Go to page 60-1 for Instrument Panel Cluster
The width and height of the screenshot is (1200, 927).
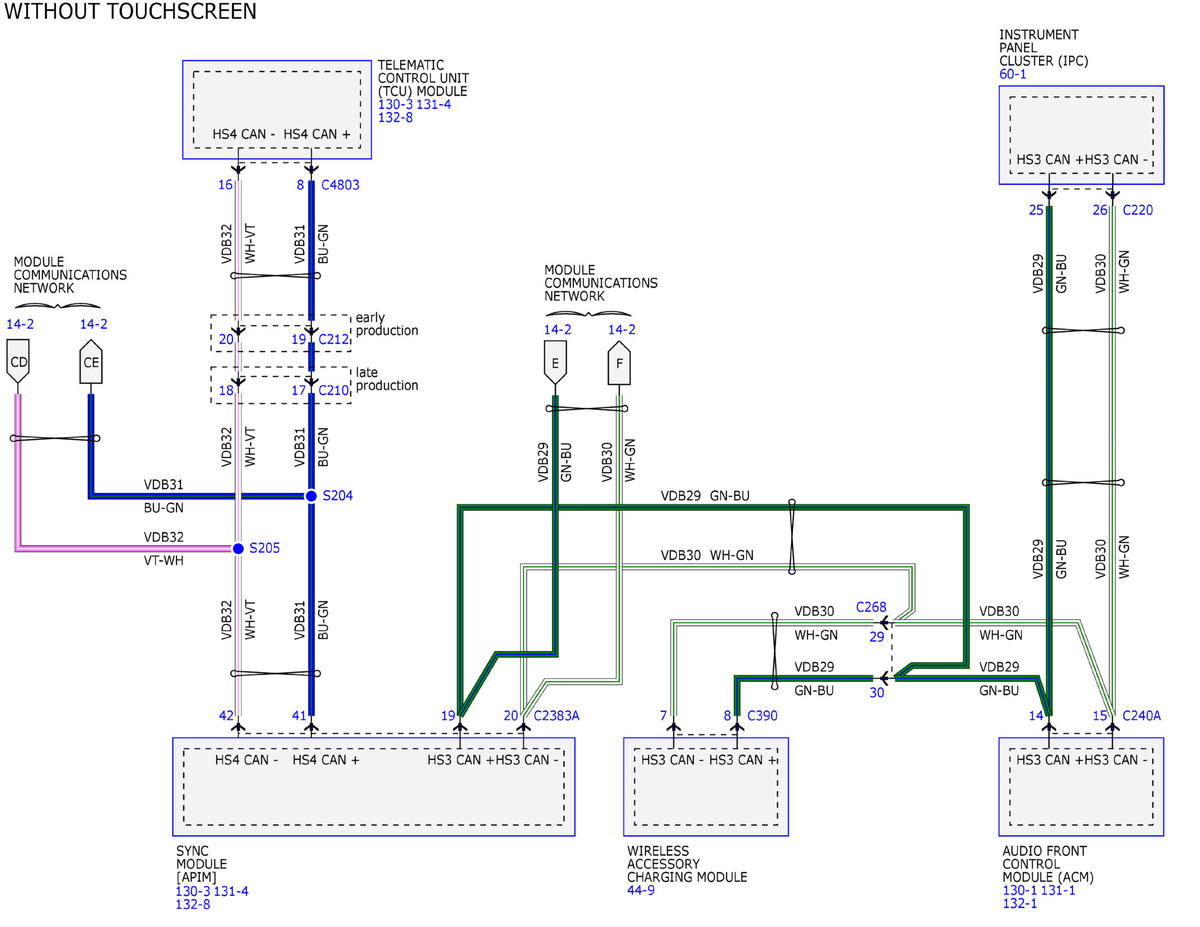click(x=1014, y=75)
